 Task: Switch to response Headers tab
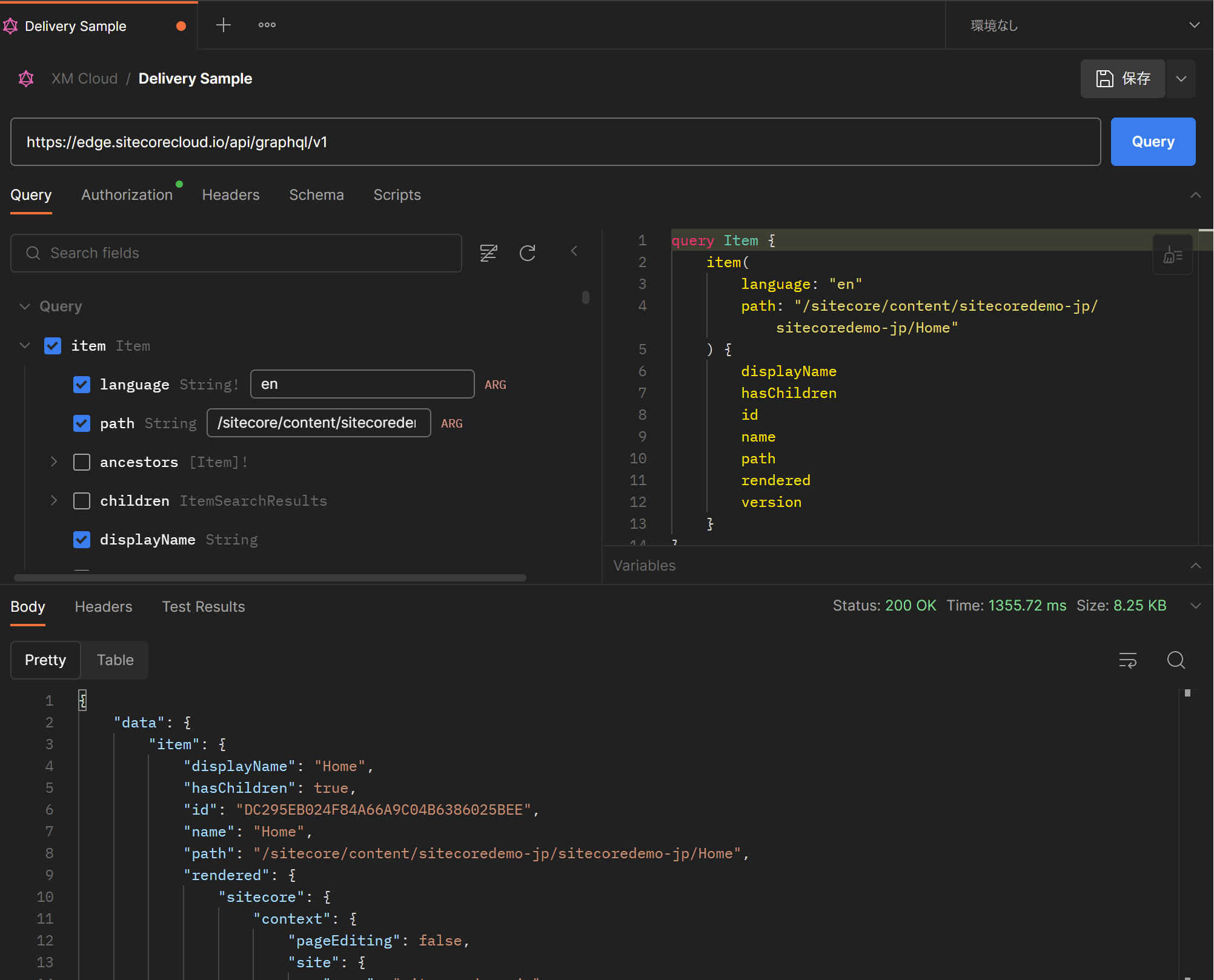coord(104,607)
